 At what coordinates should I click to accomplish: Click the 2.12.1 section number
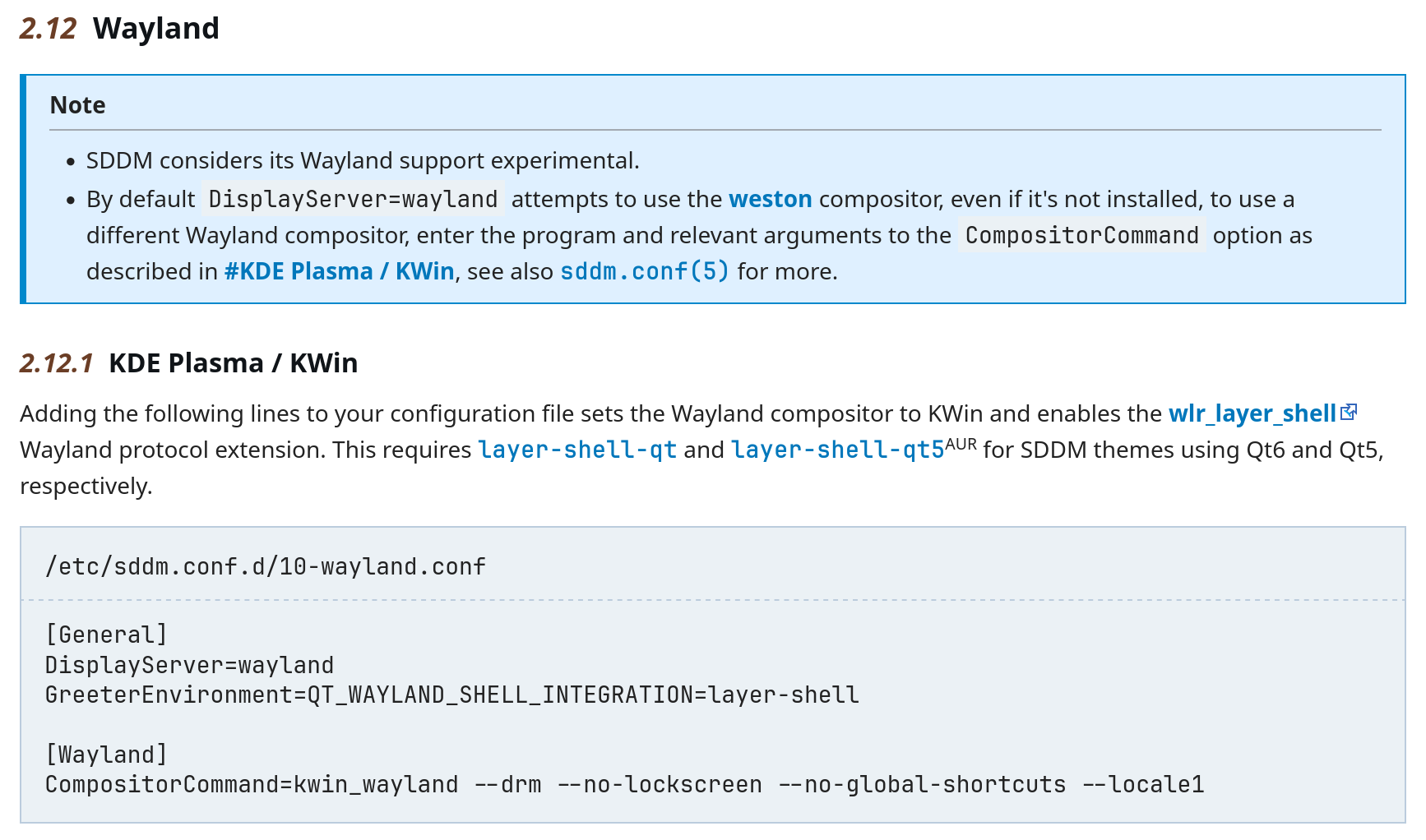57,363
